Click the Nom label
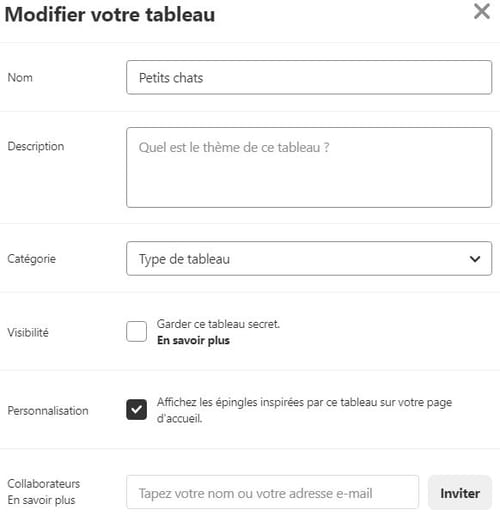This screenshot has height=516, width=500. [x=20, y=77]
